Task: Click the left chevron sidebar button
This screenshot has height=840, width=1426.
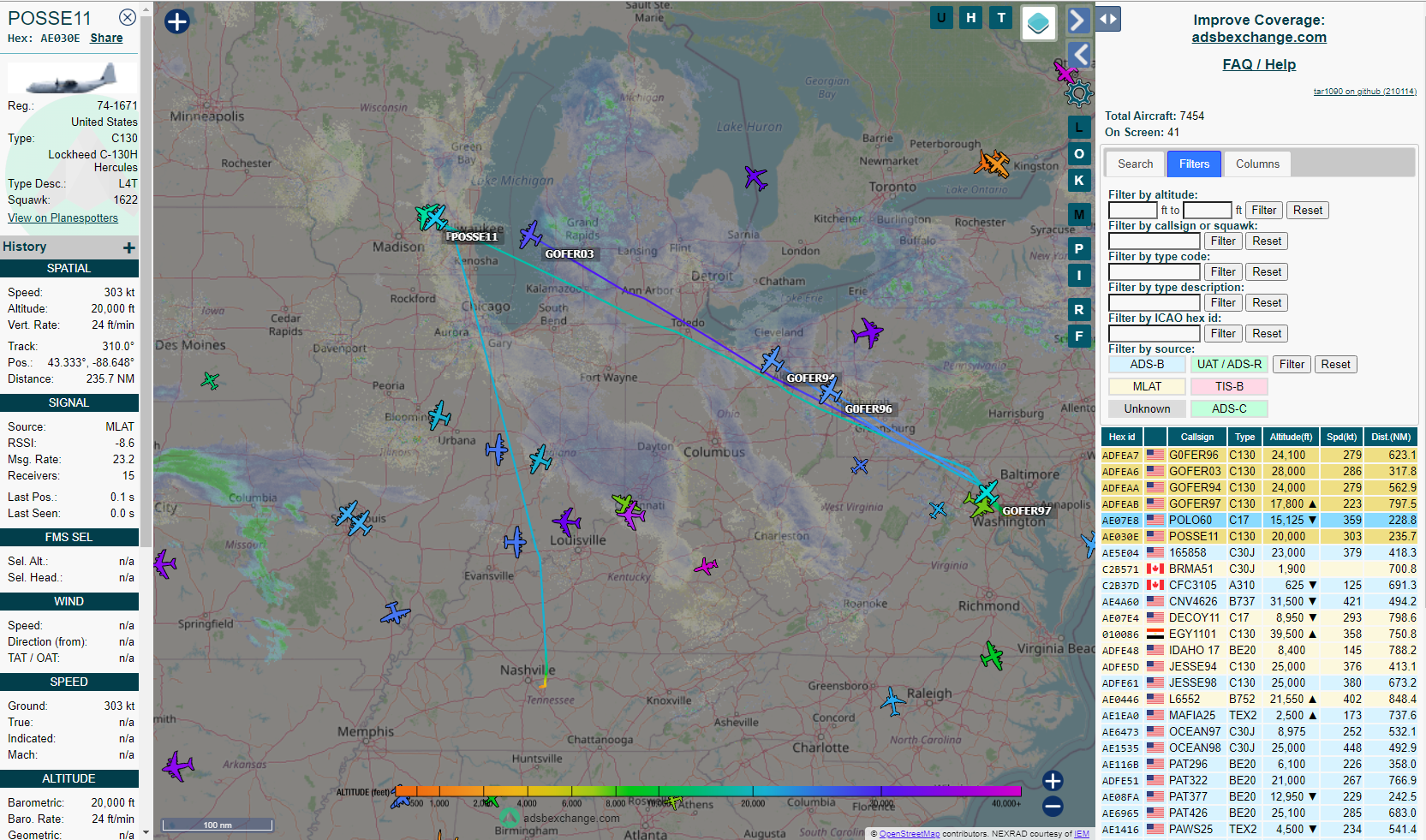Action: (x=1079, y=55)
